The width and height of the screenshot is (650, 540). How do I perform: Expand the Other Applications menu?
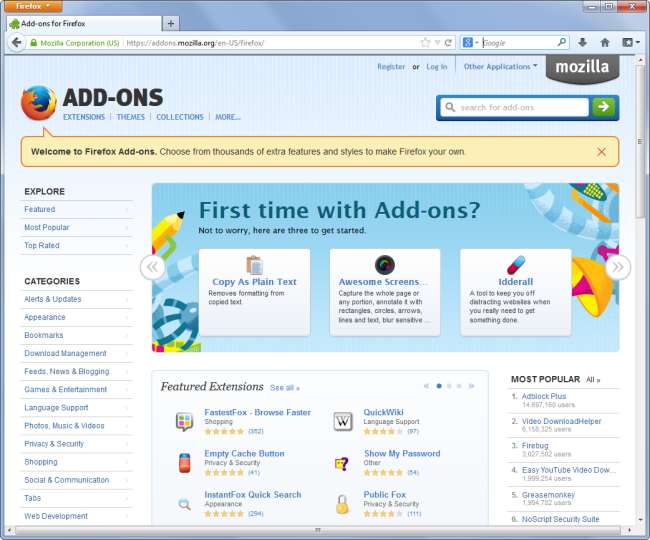coord(500,66)
